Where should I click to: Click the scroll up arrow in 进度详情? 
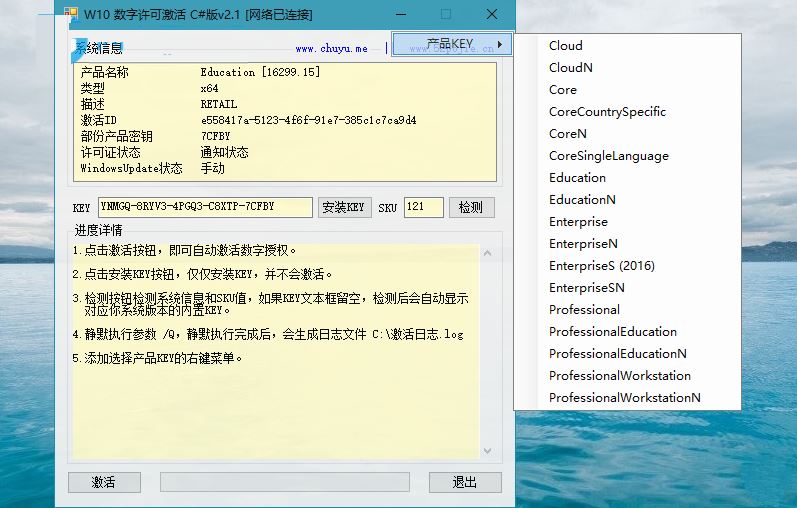tap(487, 253)
